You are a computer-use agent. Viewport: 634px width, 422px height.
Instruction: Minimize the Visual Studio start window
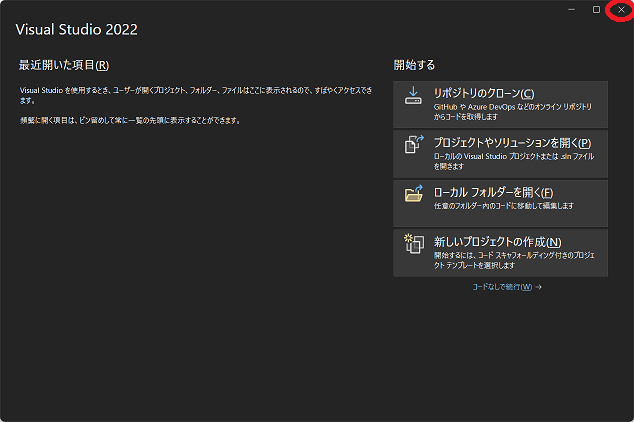pyautogui.click(x=571, y=10)
